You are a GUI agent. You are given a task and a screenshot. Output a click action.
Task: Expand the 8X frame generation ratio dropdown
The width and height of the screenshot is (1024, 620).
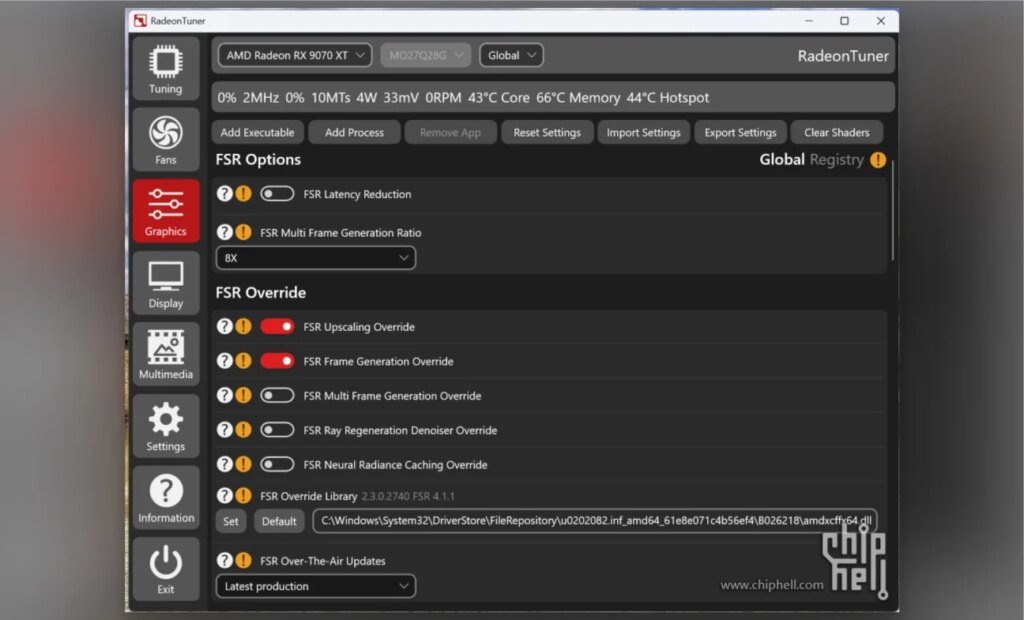(x=316, y=258)
